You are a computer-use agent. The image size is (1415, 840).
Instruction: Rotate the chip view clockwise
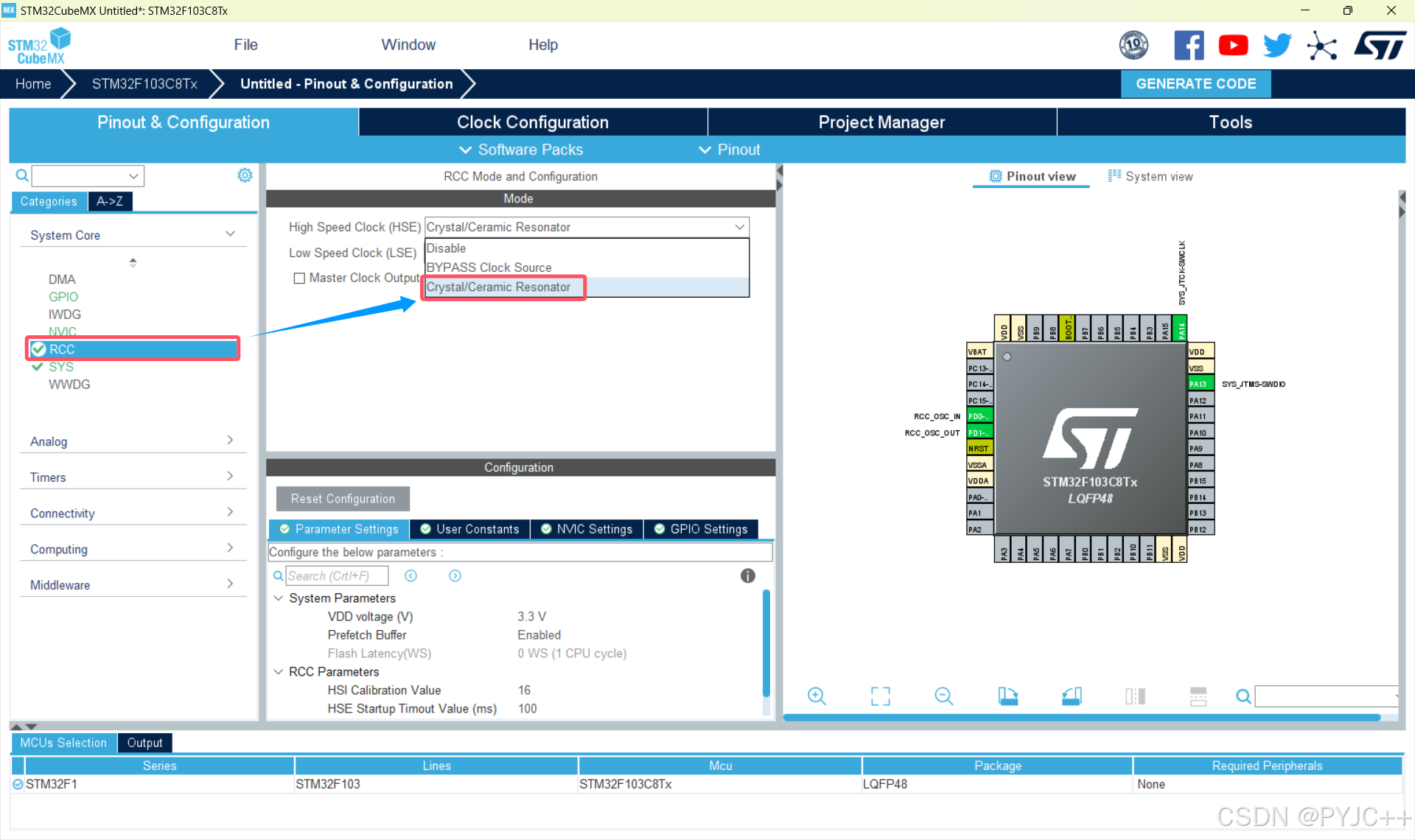click(x=1007, y=696)
